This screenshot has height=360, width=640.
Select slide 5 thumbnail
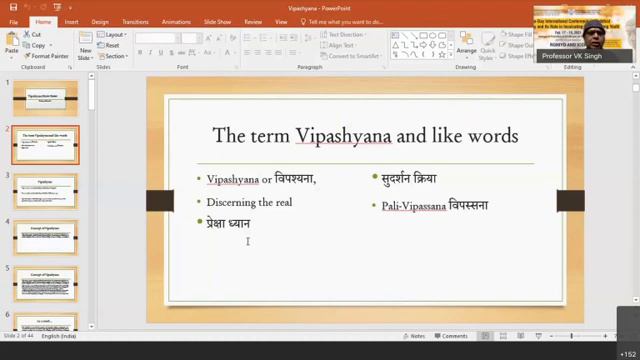click(45, 284)
